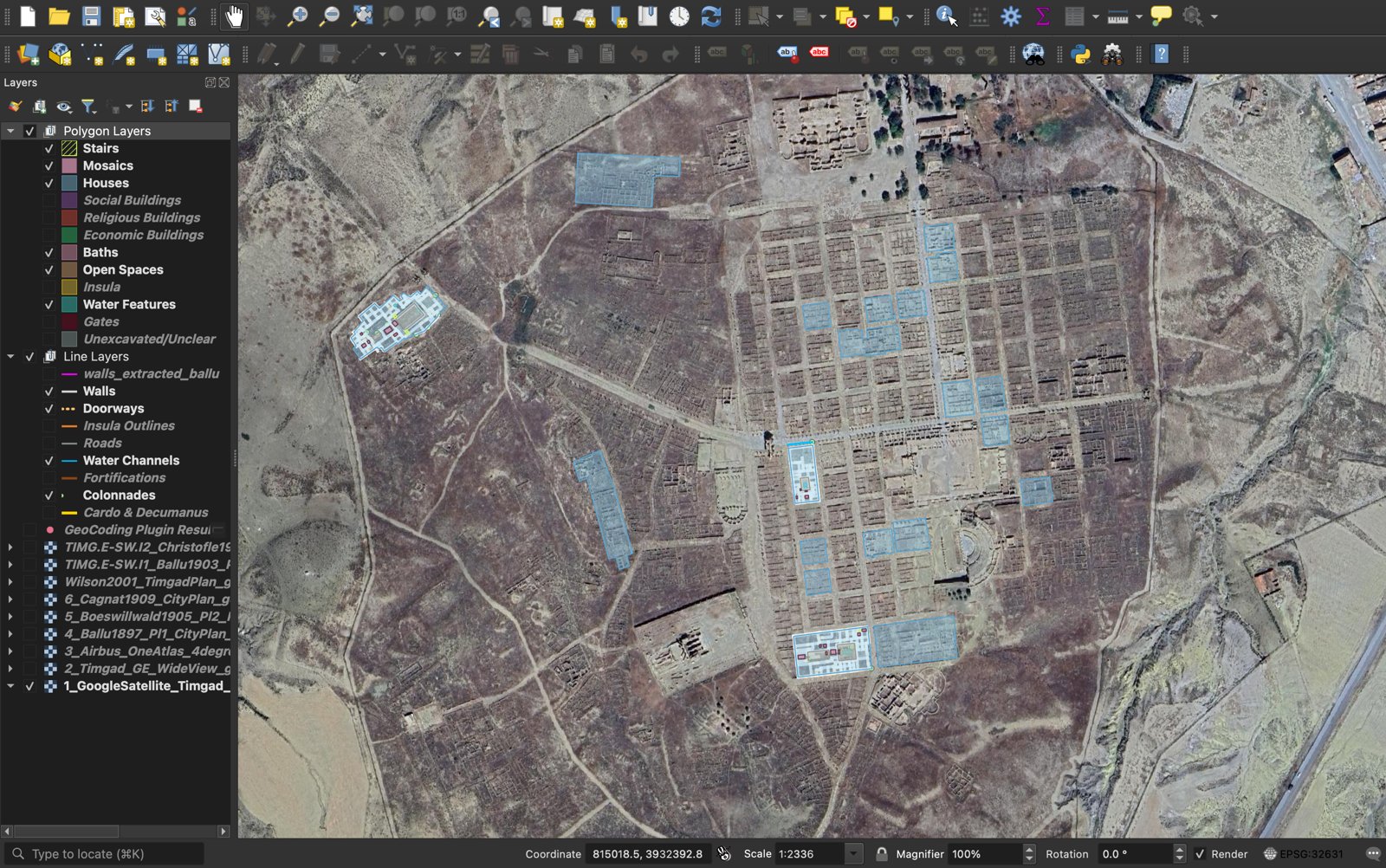Open the Select Features tool dropdown arrow

(779, 16)
